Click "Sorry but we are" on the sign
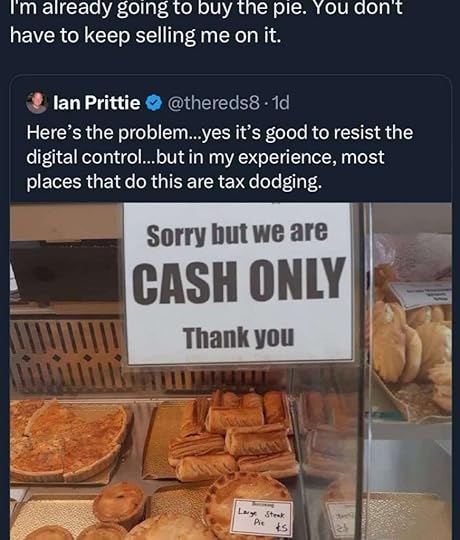This screenshot has height=540, width=460. 237,235
